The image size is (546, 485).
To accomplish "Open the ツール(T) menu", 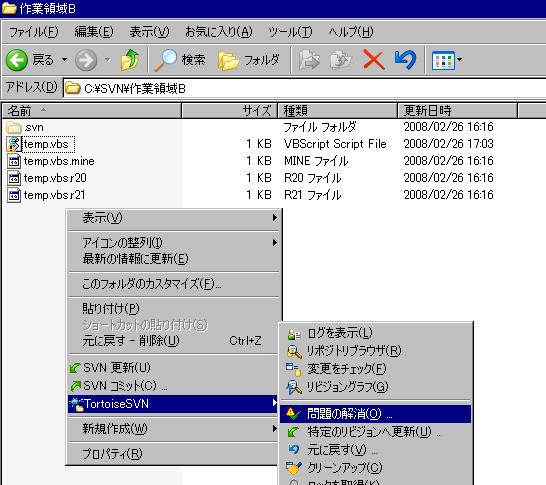I will tap(290, 32).
